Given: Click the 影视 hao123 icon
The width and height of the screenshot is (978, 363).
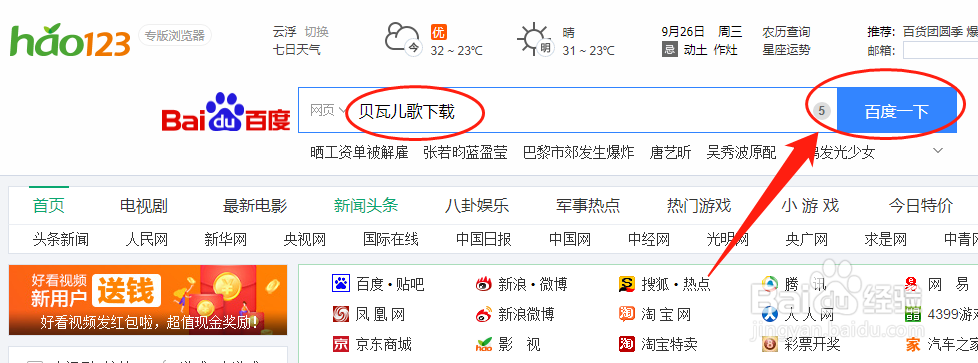Looking at the screenshot, I should pos(484,344).
